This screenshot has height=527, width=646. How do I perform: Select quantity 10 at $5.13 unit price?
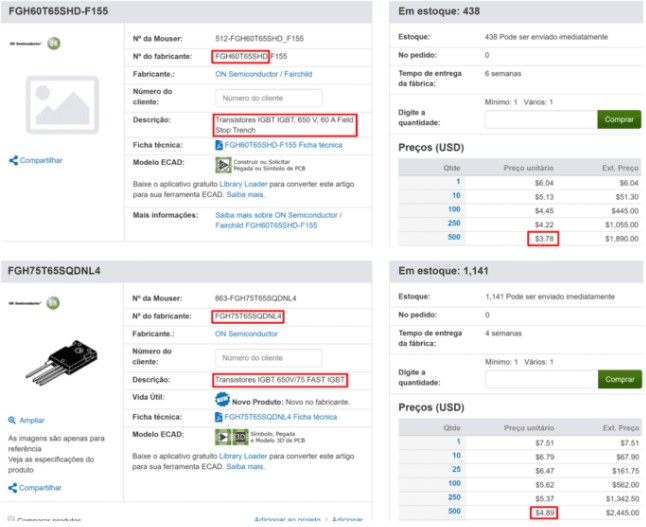[x=456, y=195]
